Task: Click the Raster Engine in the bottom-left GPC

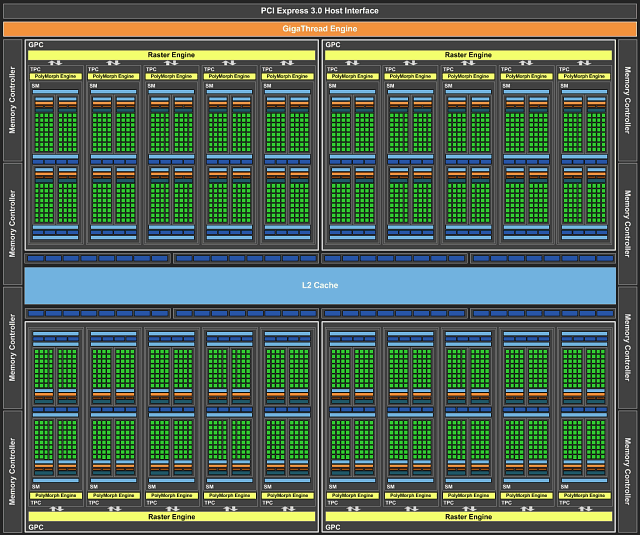Action: 170,517
